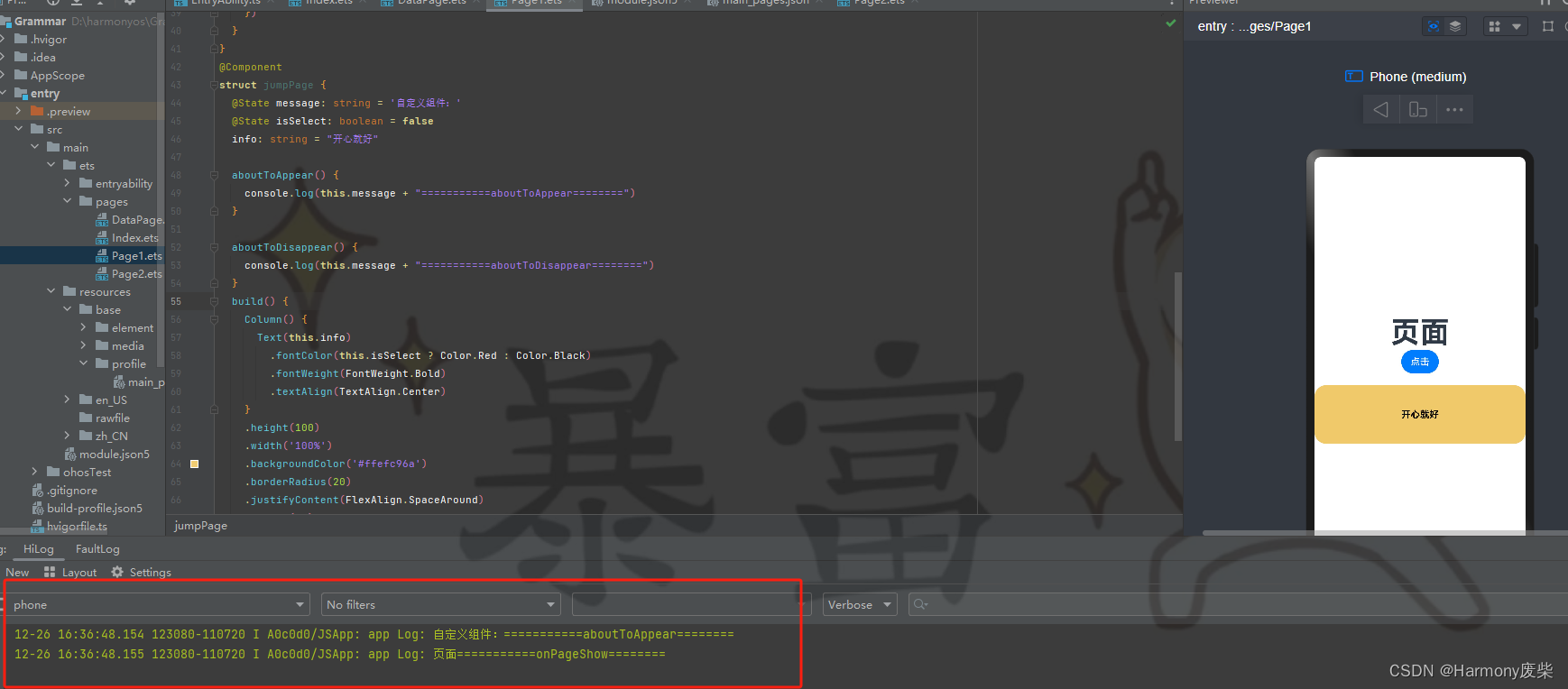Select DataPage file in project tree
Viewport: 1568px width, 689px height.
tap(130, 220)
